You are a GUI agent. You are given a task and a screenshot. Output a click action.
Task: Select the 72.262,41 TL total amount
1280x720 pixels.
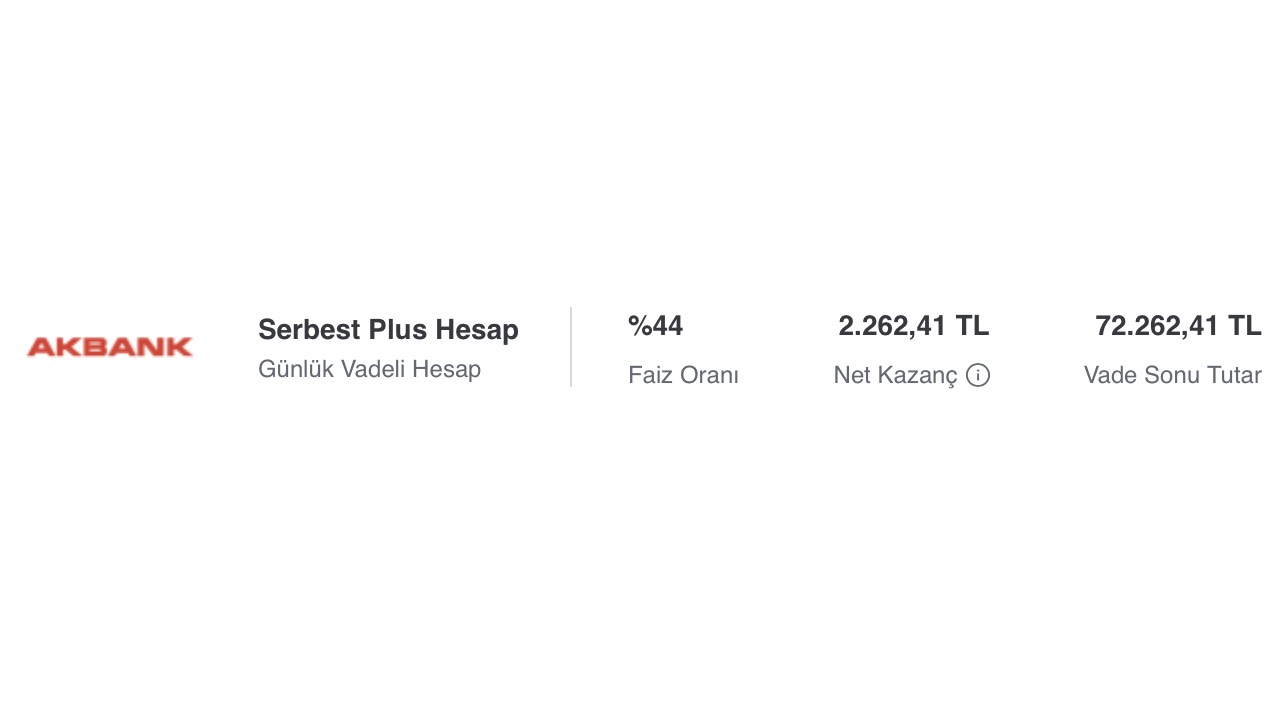click(x=1178, y=326)
